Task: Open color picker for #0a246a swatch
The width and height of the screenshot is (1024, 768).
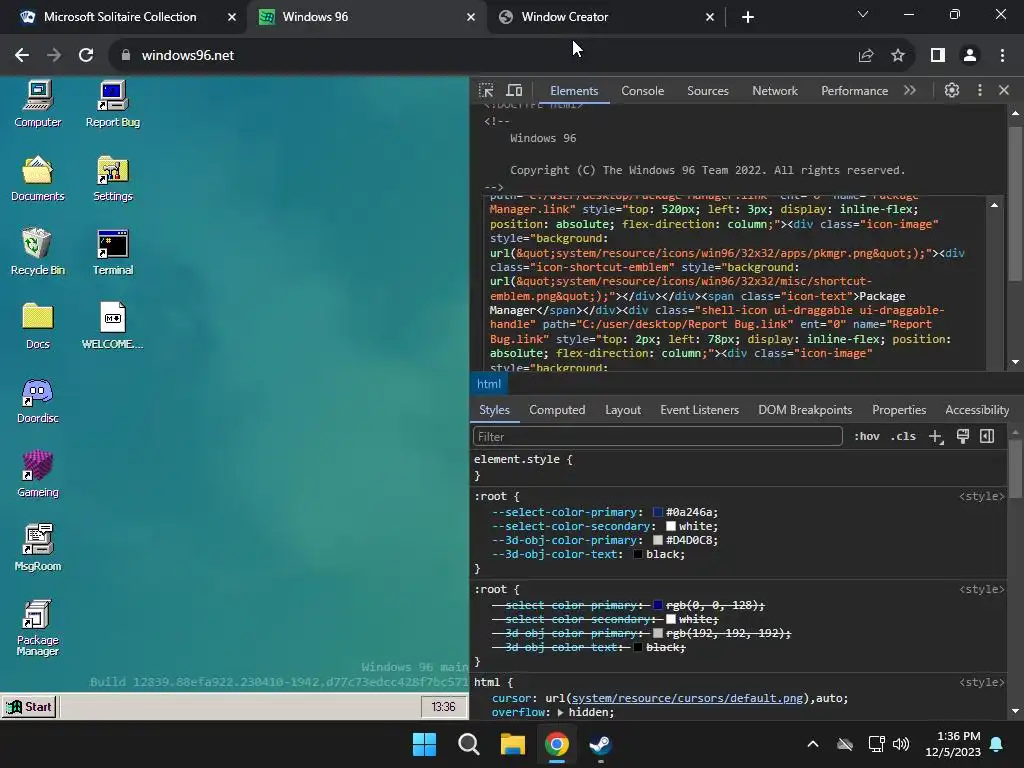Action: click(x=658, y=513)
